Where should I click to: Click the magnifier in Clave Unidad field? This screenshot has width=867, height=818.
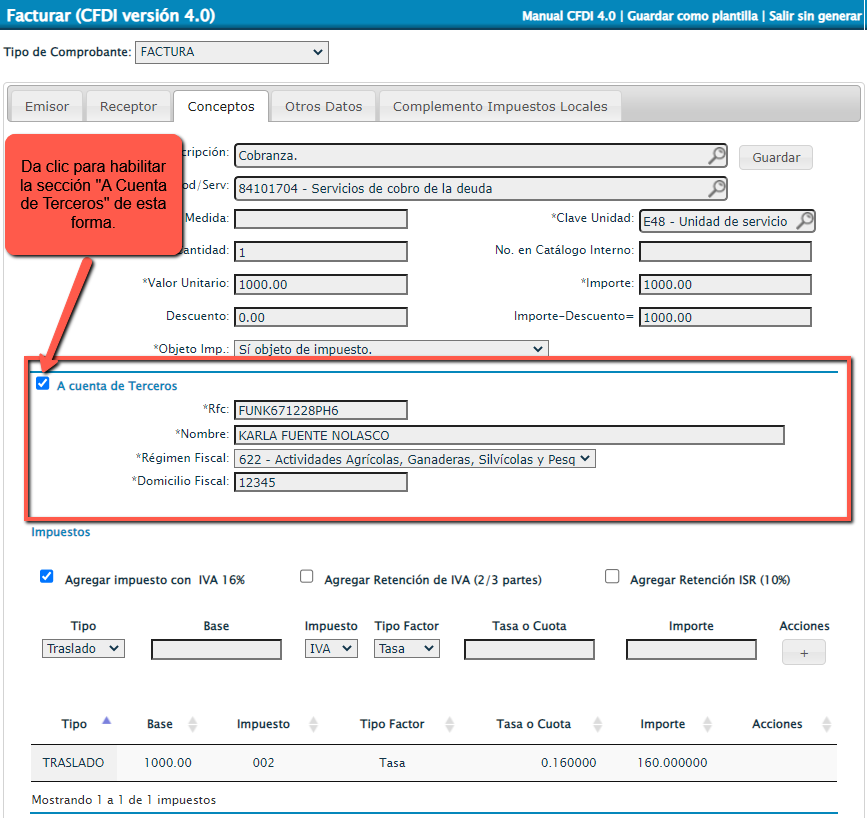805,221
